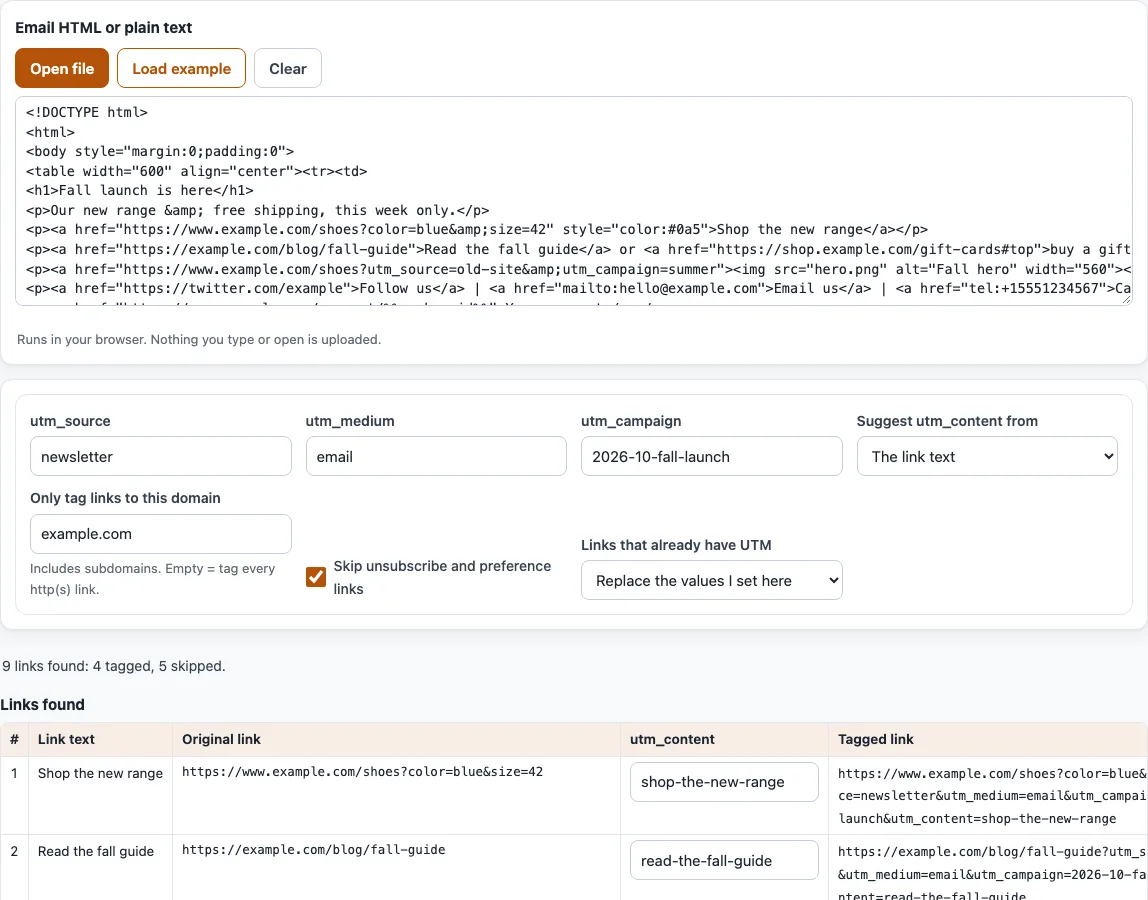This screenshot has height=900, width=1148.
Task: Click inside the email HTML textarea
Action: point(574,201)
